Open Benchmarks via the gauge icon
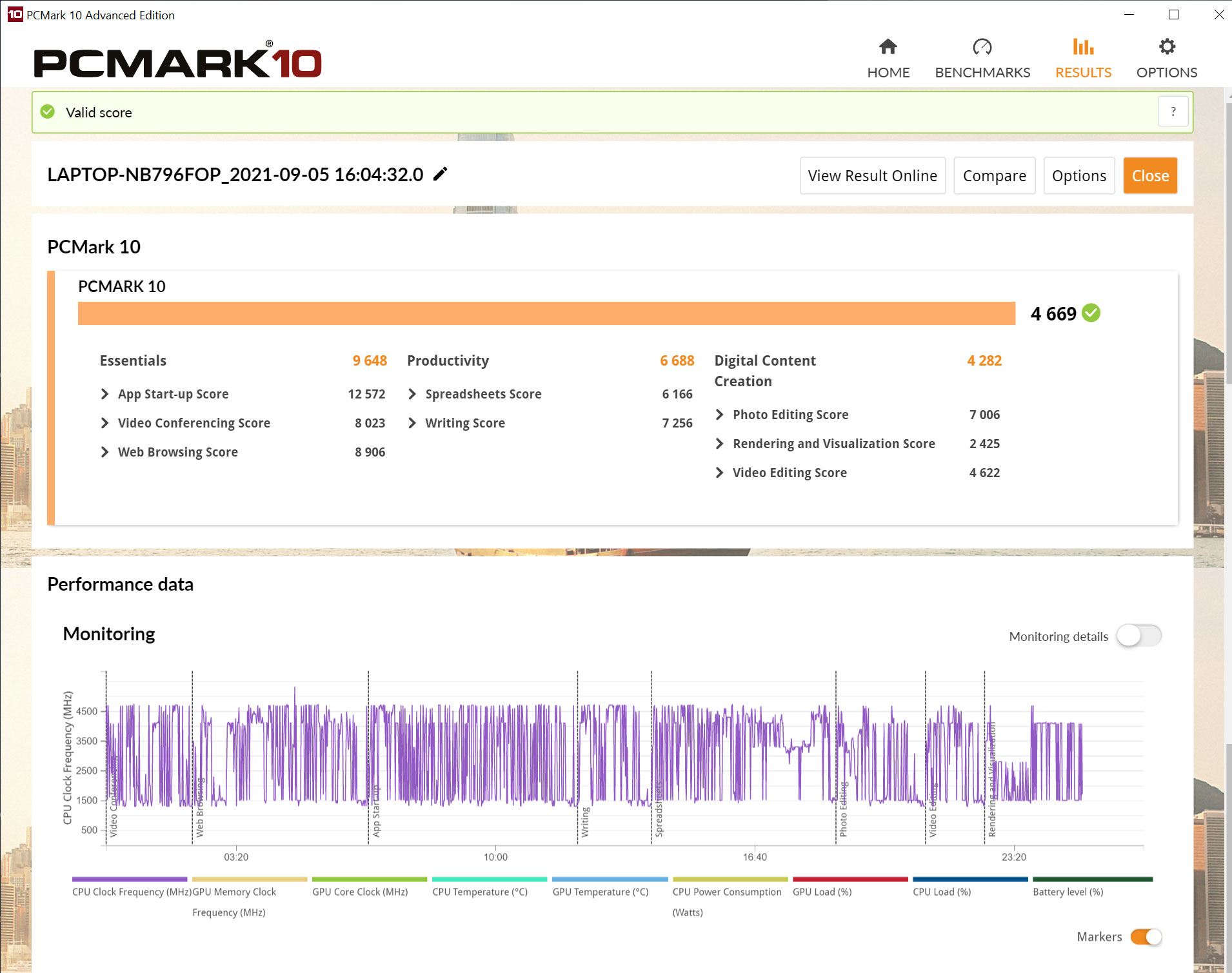This screenshot has height=973, width=1232. point(982,47)
